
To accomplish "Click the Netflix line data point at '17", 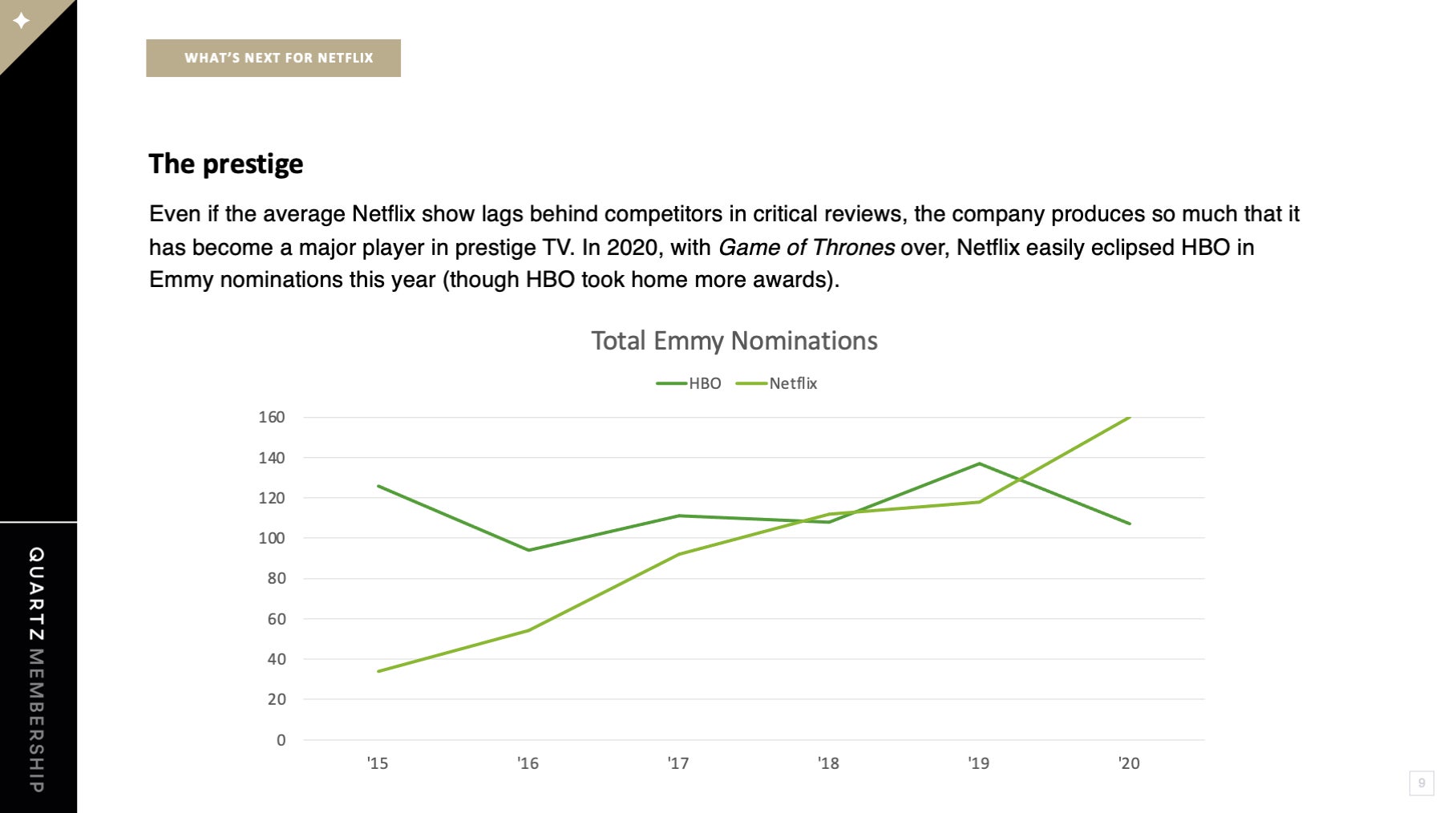I will click(678, 554).
